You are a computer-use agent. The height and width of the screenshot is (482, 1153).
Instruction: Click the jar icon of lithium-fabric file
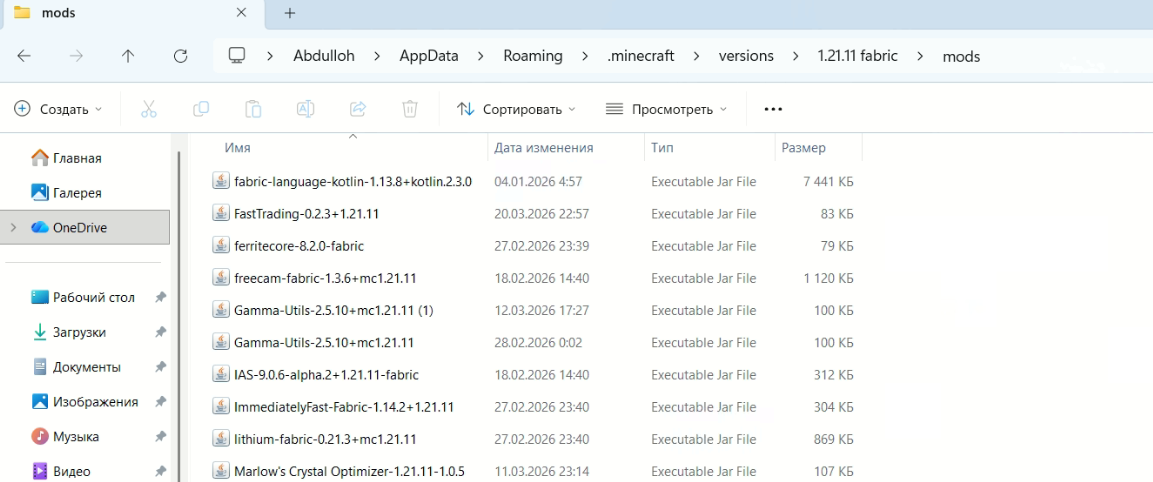point(220,439)
